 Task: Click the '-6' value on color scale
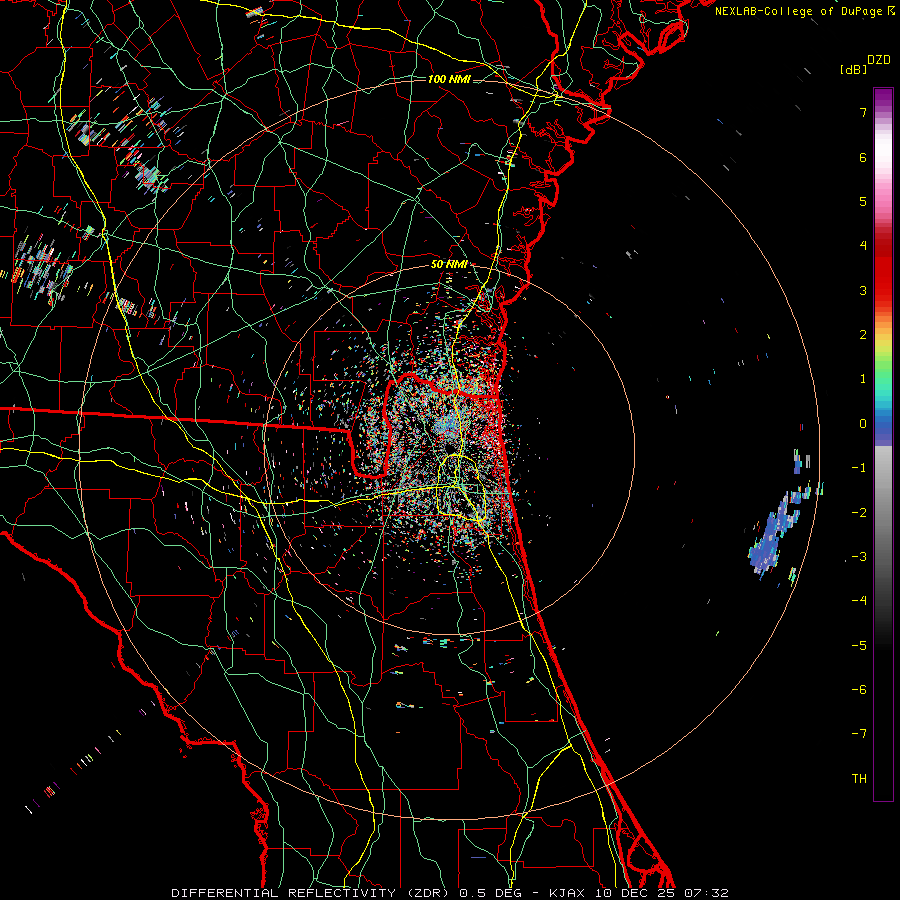tap(859, 690)
